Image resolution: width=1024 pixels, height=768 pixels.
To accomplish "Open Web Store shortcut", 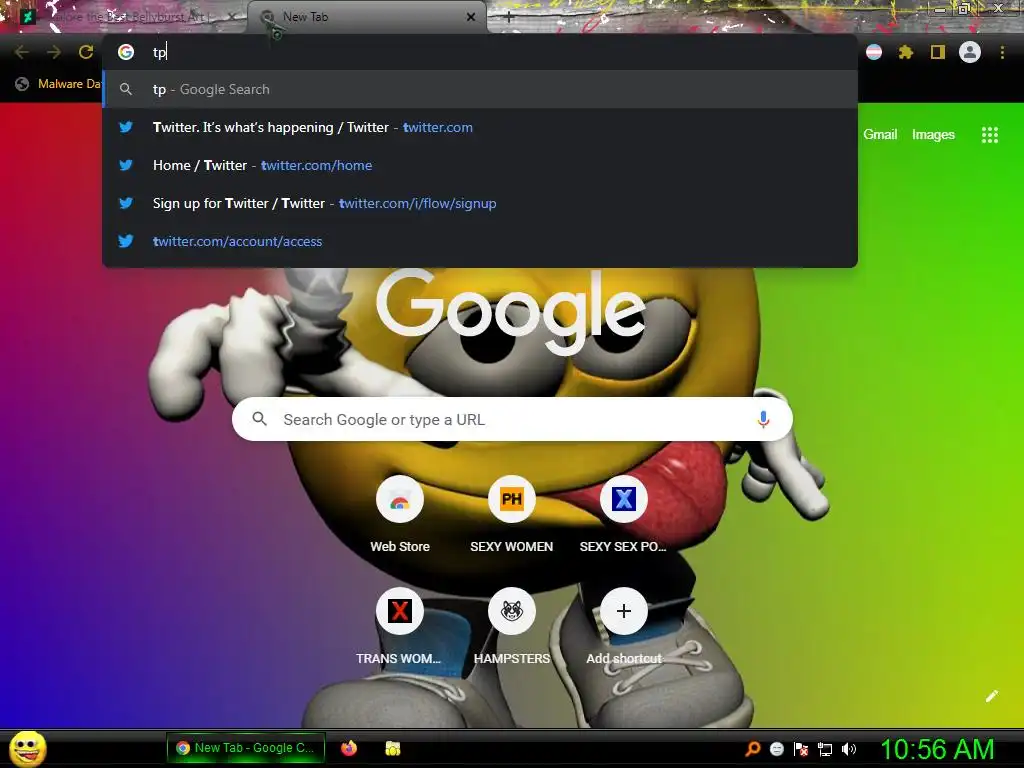I will (400, 516).
